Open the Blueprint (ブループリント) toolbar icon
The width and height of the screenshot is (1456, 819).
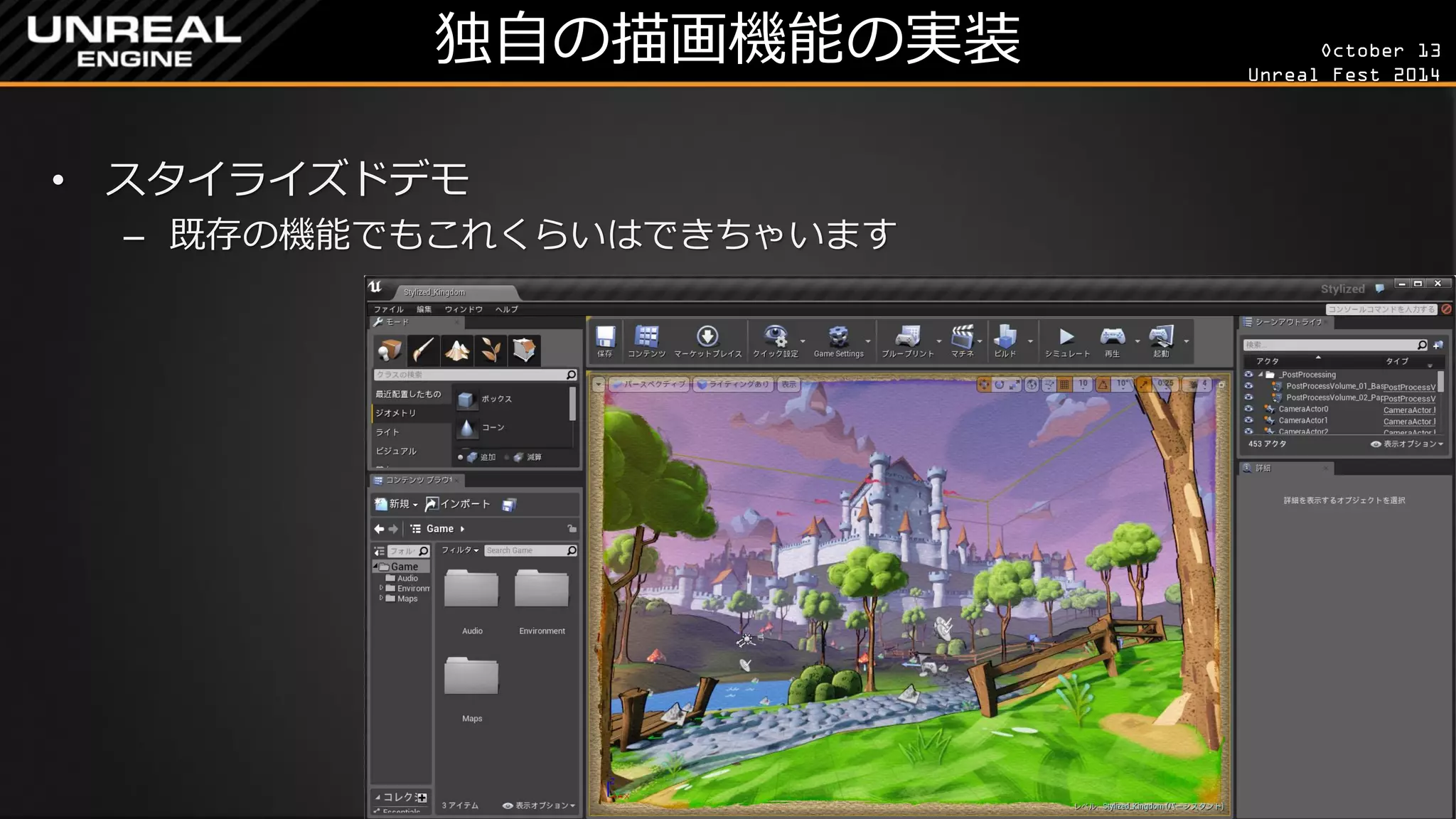tap(908, 341)
